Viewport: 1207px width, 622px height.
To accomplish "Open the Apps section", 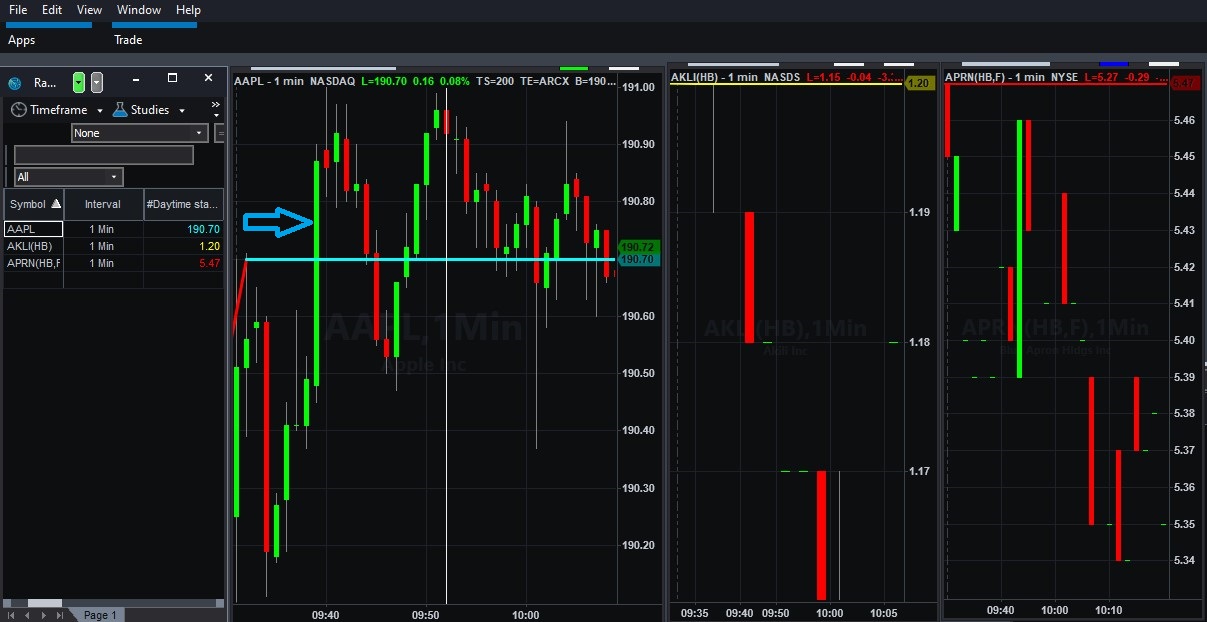I will pos(21,40).
